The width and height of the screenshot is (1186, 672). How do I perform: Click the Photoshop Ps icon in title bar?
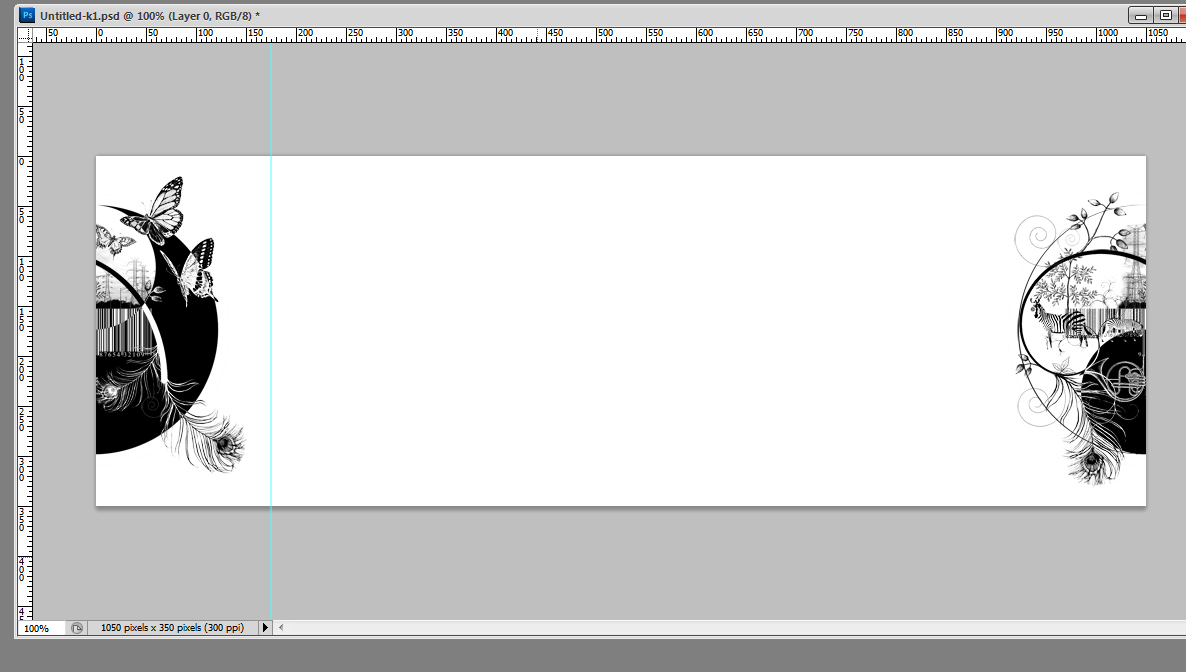pyautogui.click(x=28, y=16)
